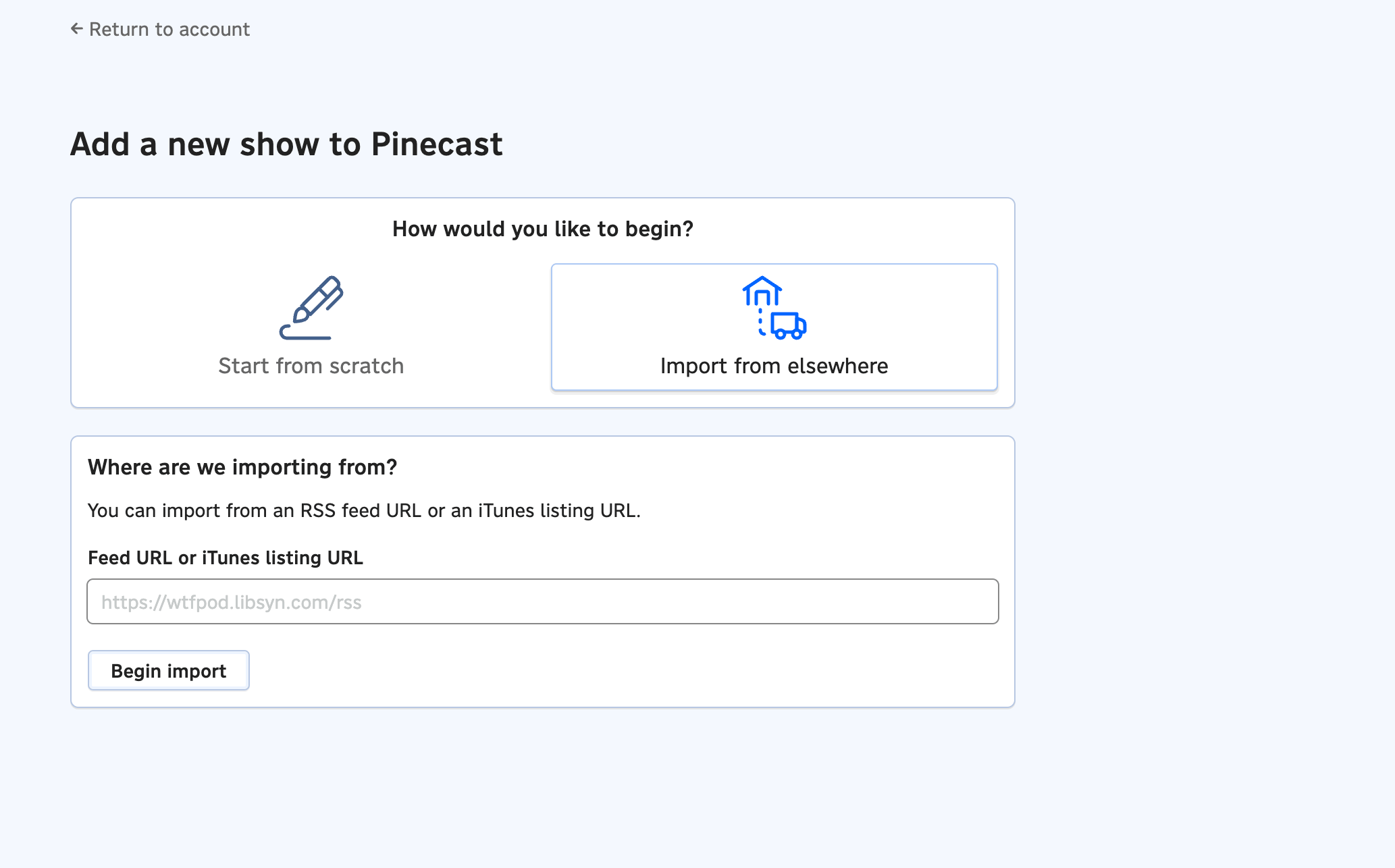Screen dimensions: 1395x868
Task: Select the pen illustration to create a new show
Action: point(310,308)
